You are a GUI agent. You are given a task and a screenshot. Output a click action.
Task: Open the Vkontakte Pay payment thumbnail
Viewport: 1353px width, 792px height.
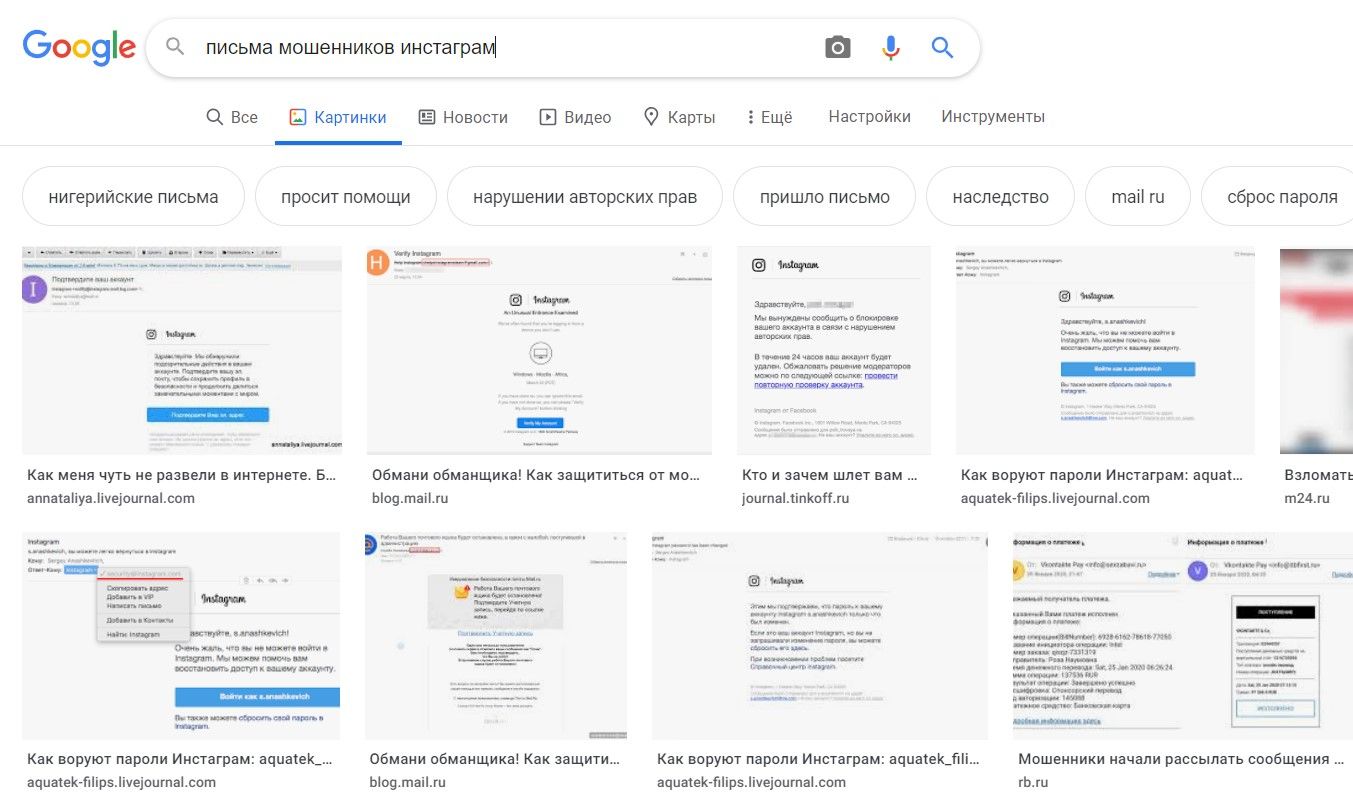tap(1182, 636)
